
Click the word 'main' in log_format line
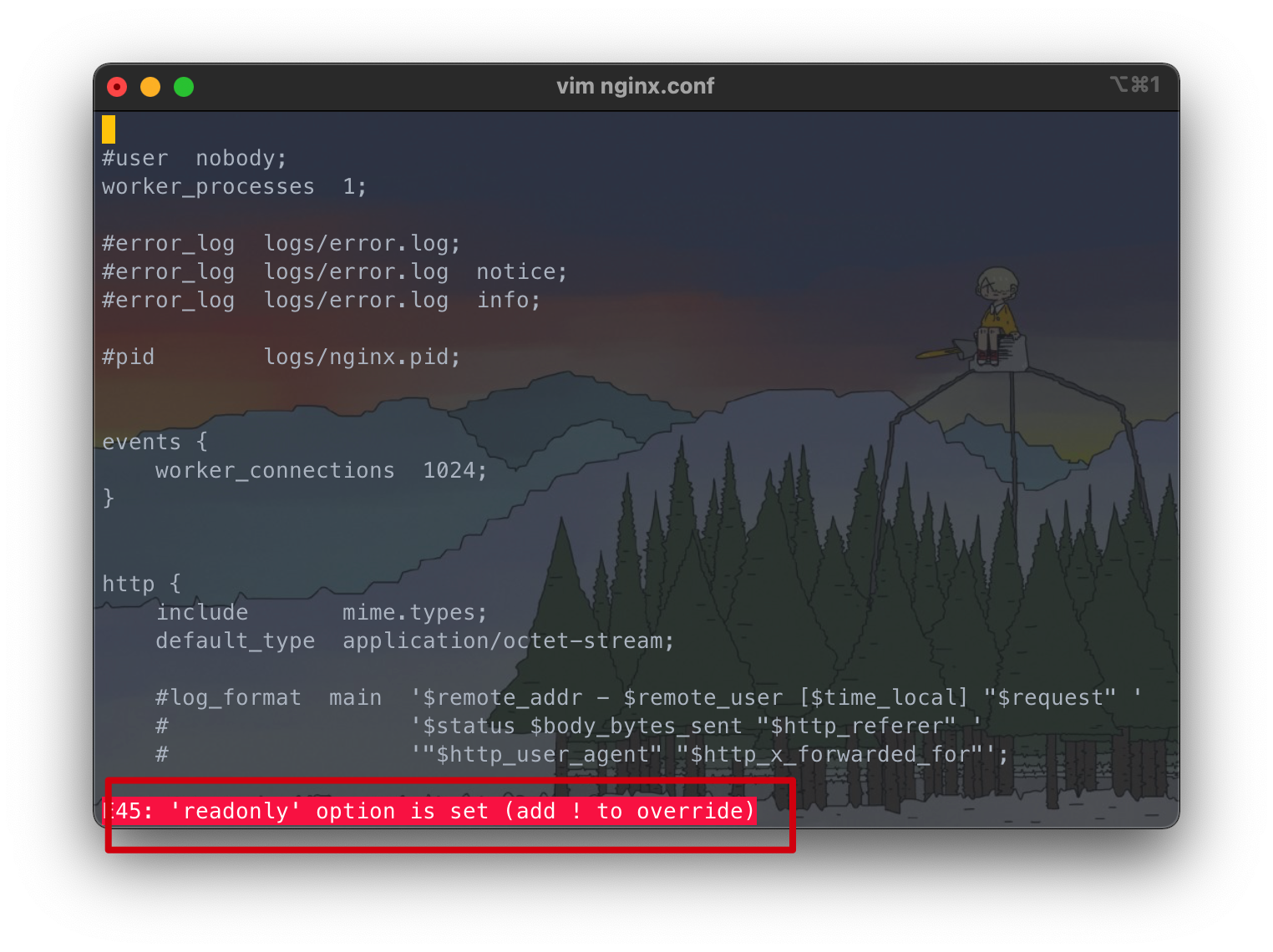pyautogui.click(x=355, y=697)
